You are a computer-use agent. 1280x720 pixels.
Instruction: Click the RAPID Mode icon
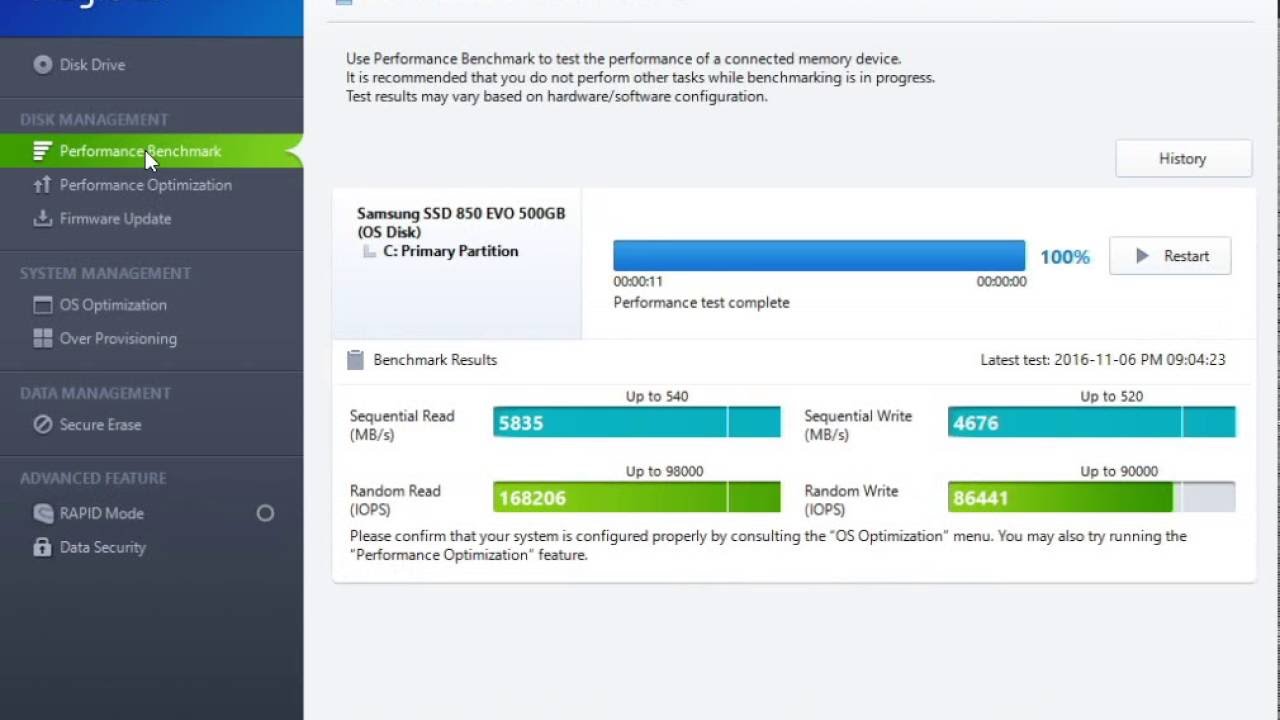[x=42, y=513]
